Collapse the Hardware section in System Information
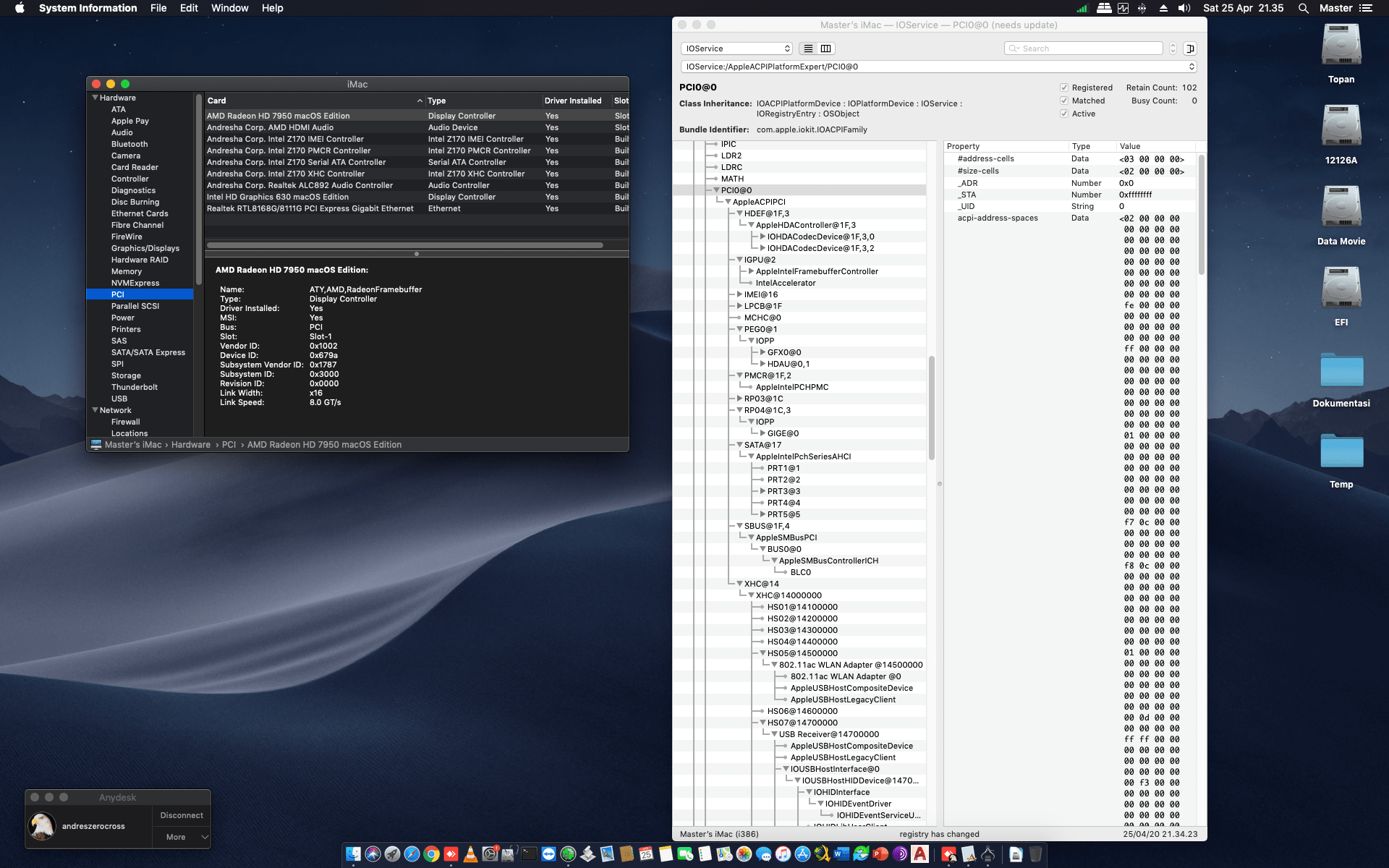The image size is (1389, 868). coord(95,98)
